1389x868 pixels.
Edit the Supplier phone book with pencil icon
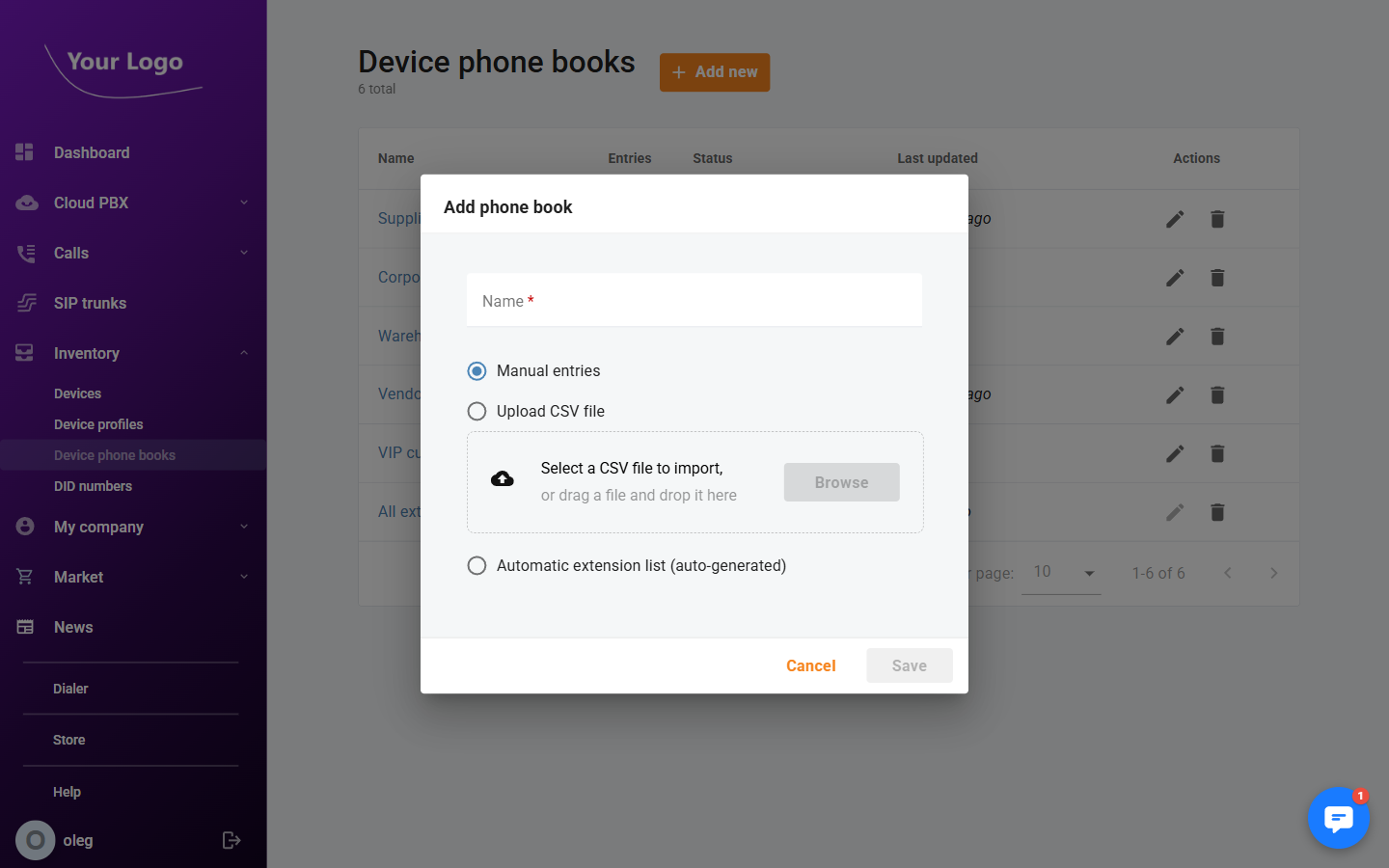(x=1175, y=219)
